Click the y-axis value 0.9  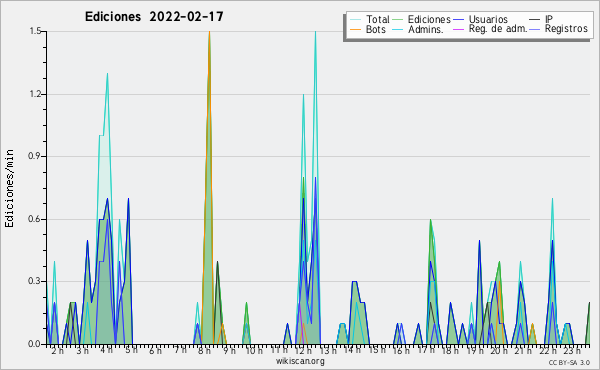click(35, 156)
